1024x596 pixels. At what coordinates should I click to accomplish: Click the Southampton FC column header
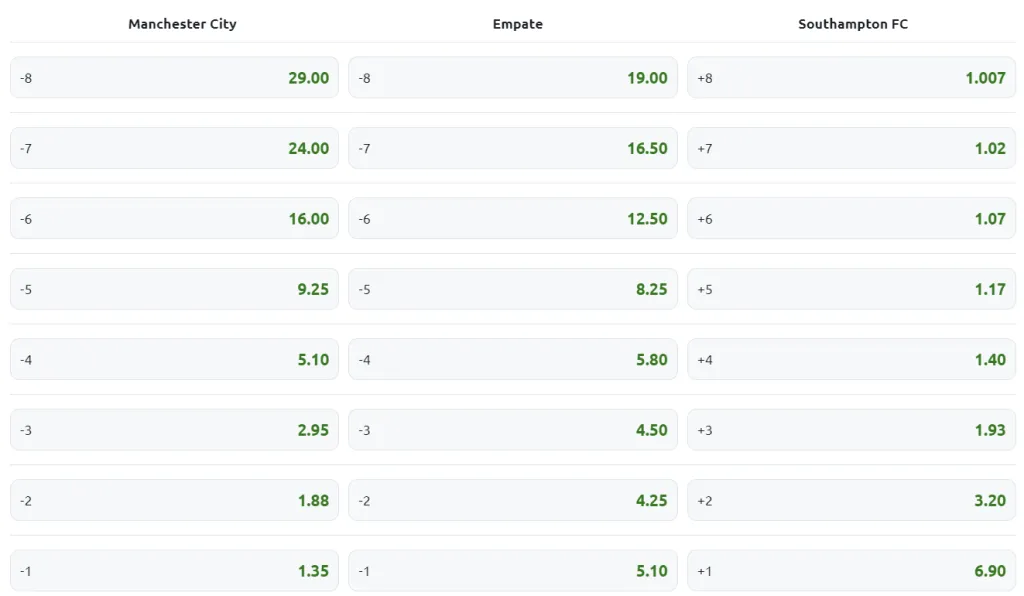852,23
